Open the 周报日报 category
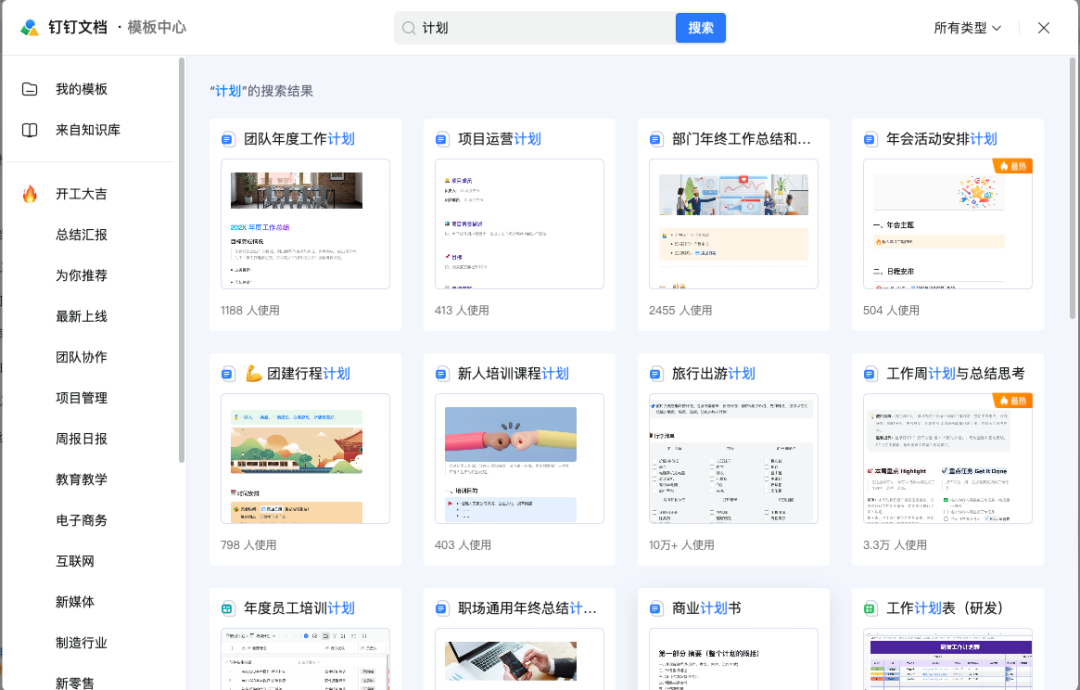Screen dimensions: 1080x690 pos(81,439)
